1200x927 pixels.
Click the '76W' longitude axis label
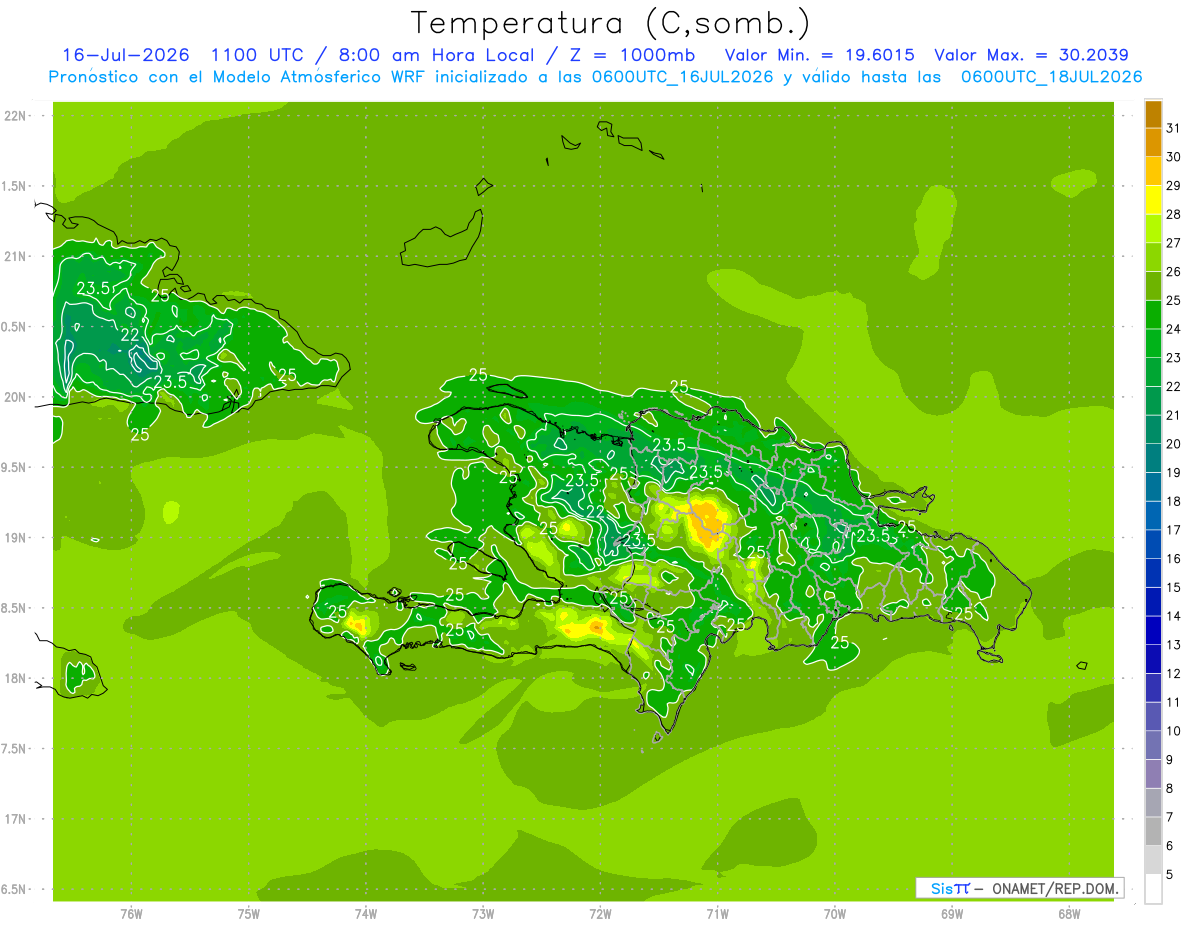point(131,913)
